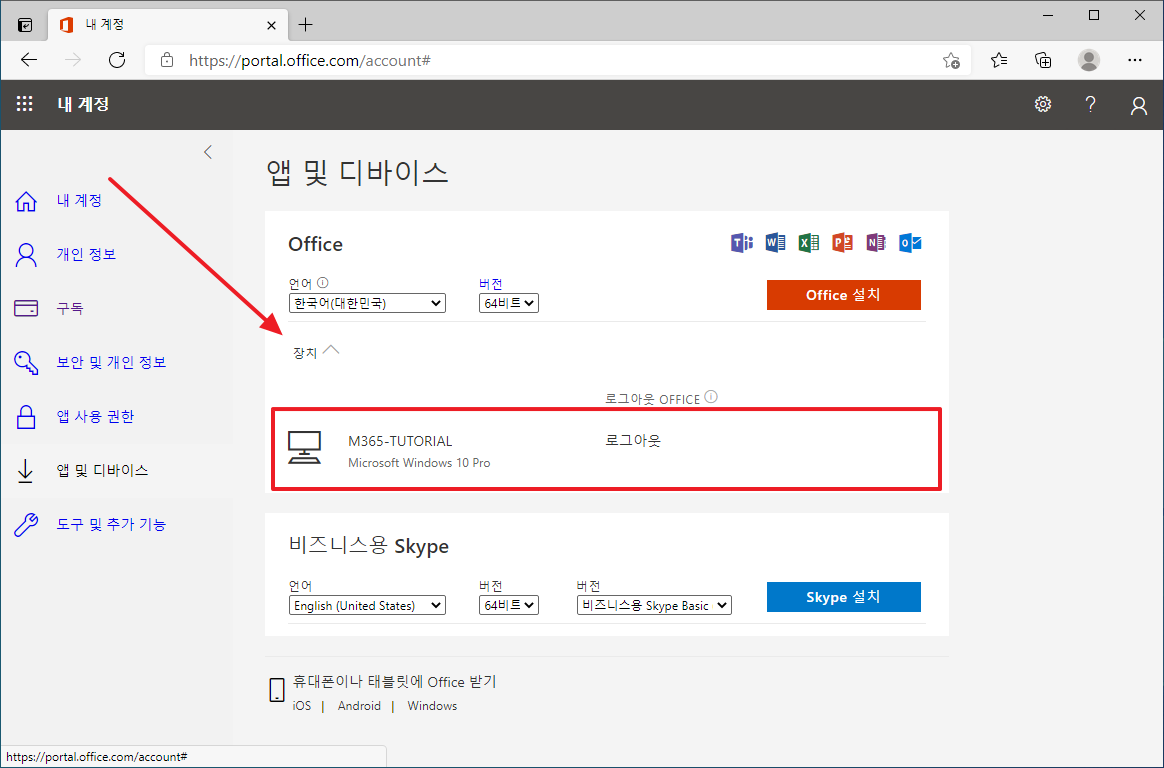Refresh the page with reload button
Screen dimensions: 1164x768
click(117, 60)
